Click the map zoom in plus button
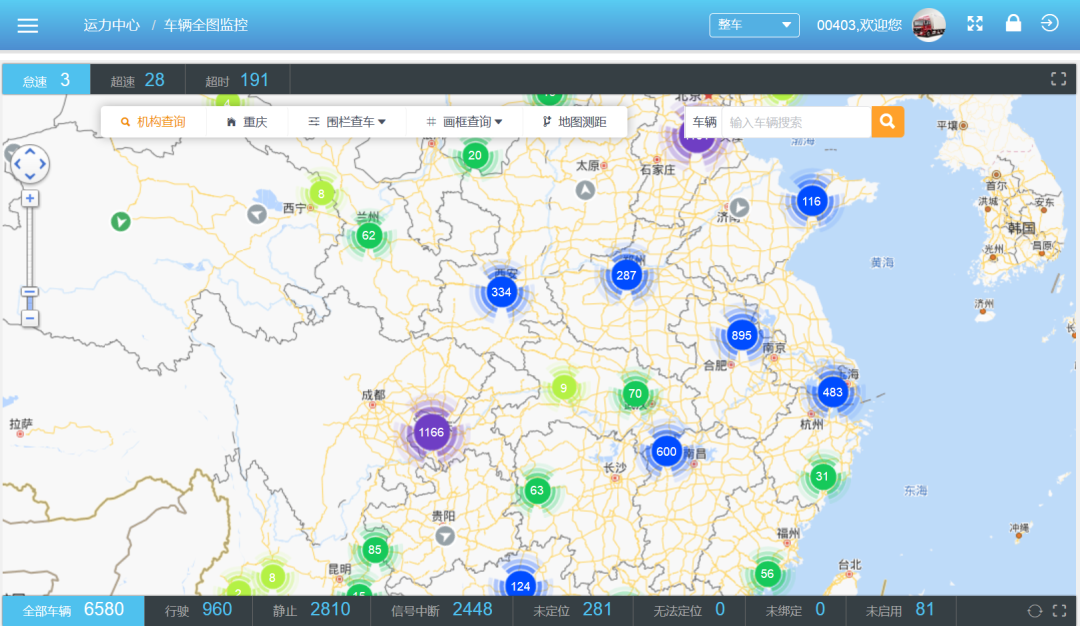Viewport: 1080px width, 626px height. tap(30, 198)
